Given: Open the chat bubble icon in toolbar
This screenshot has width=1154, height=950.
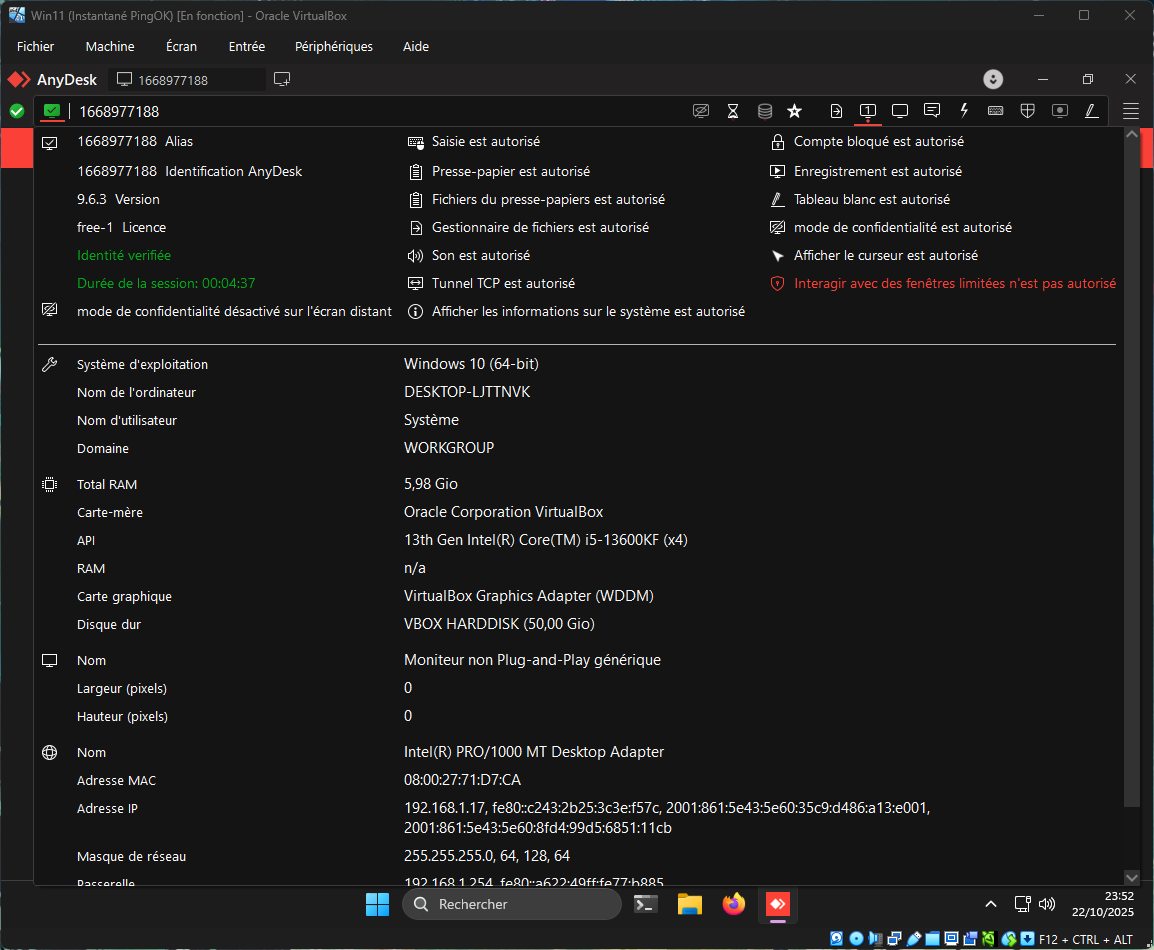Looking at the screenshot, I should click(932, 111).
